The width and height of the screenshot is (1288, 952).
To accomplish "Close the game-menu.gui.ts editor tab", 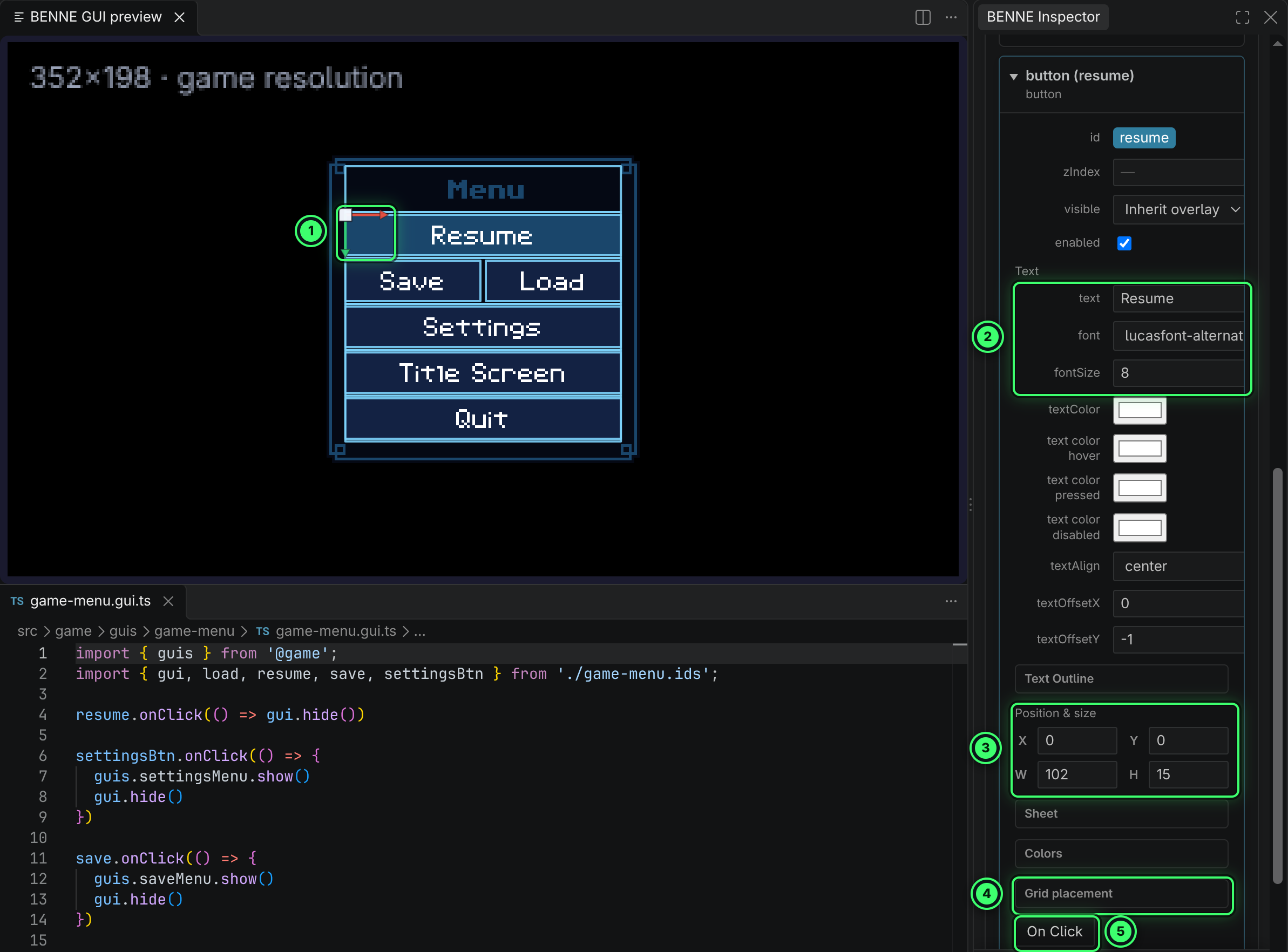I will point(168,601).
